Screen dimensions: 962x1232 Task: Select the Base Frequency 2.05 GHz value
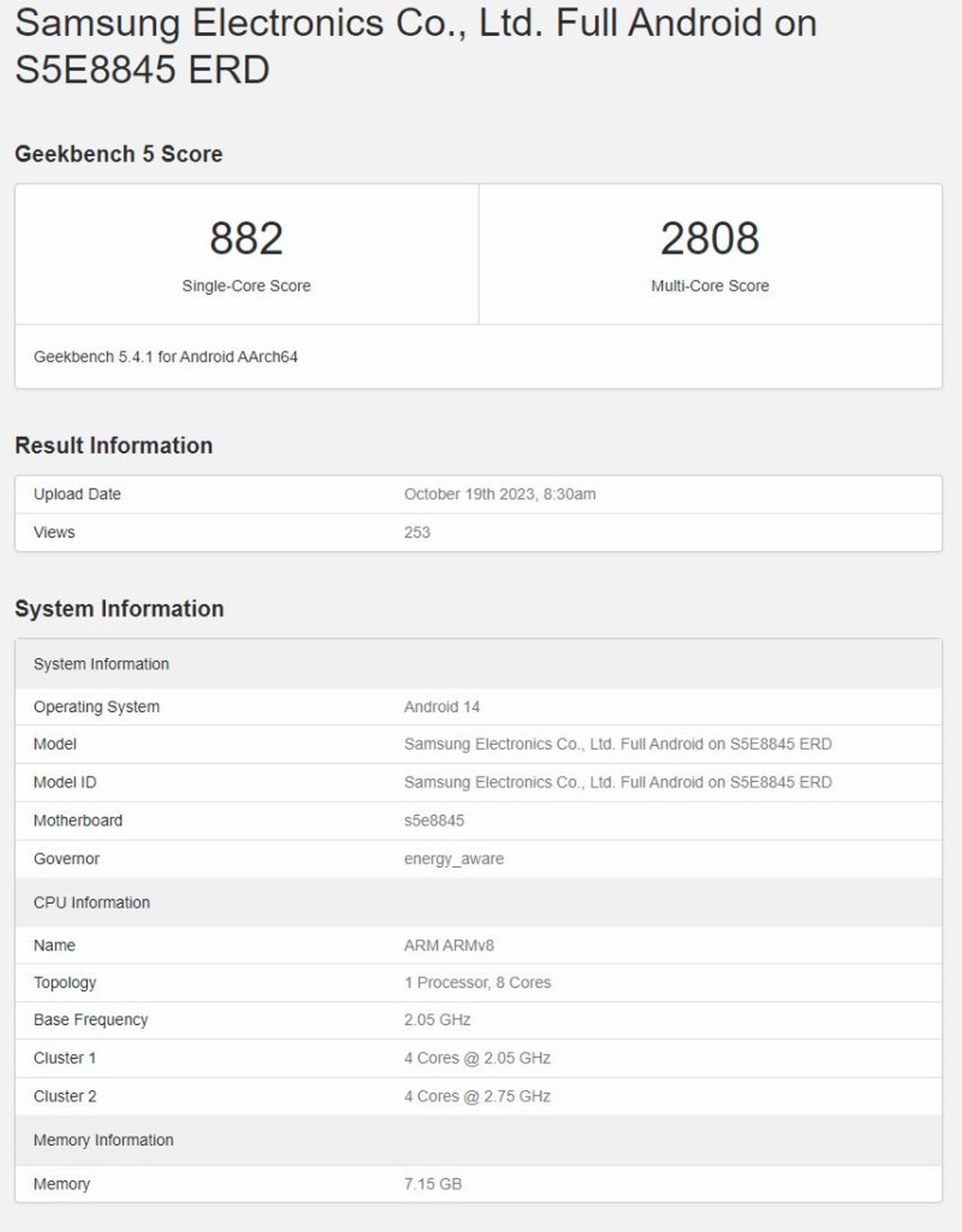tap(438, 1019)
